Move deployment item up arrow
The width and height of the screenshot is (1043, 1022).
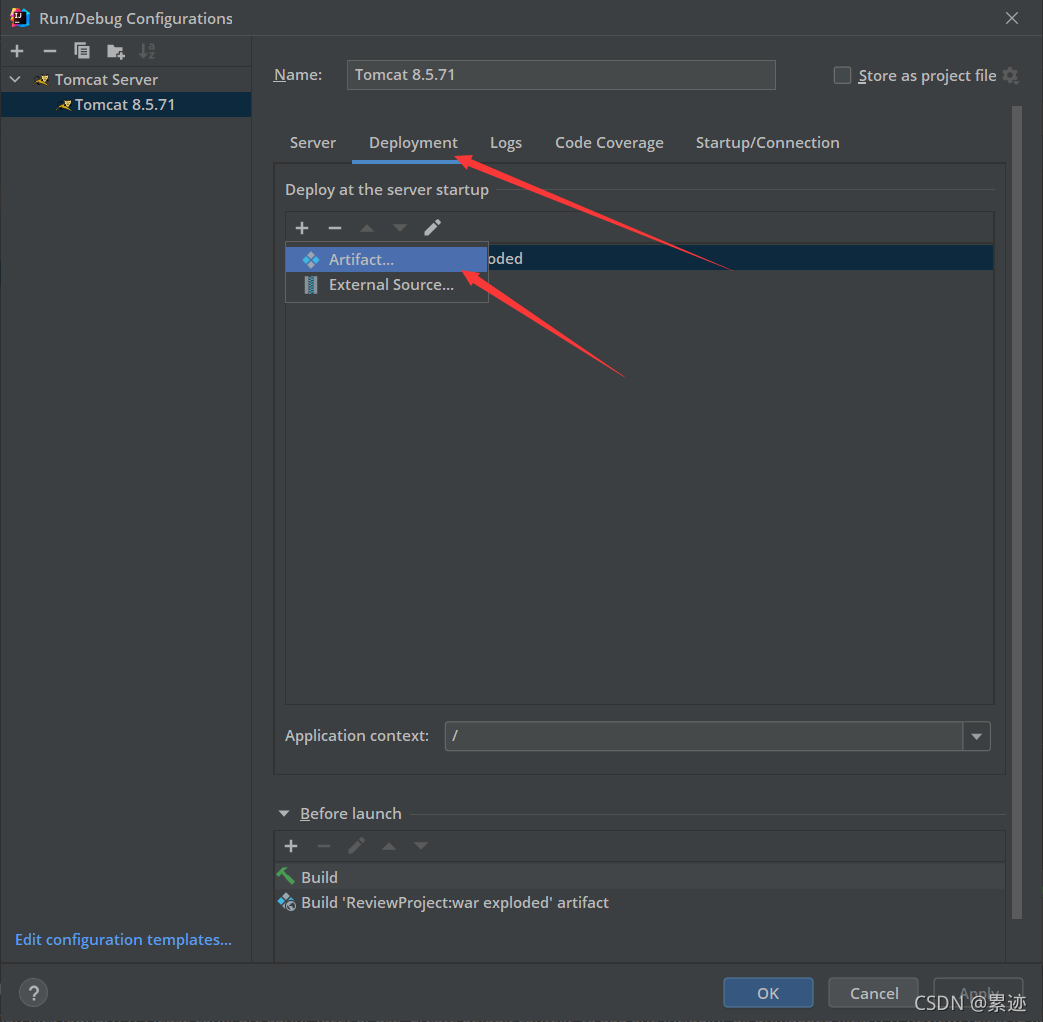point(367,228)
